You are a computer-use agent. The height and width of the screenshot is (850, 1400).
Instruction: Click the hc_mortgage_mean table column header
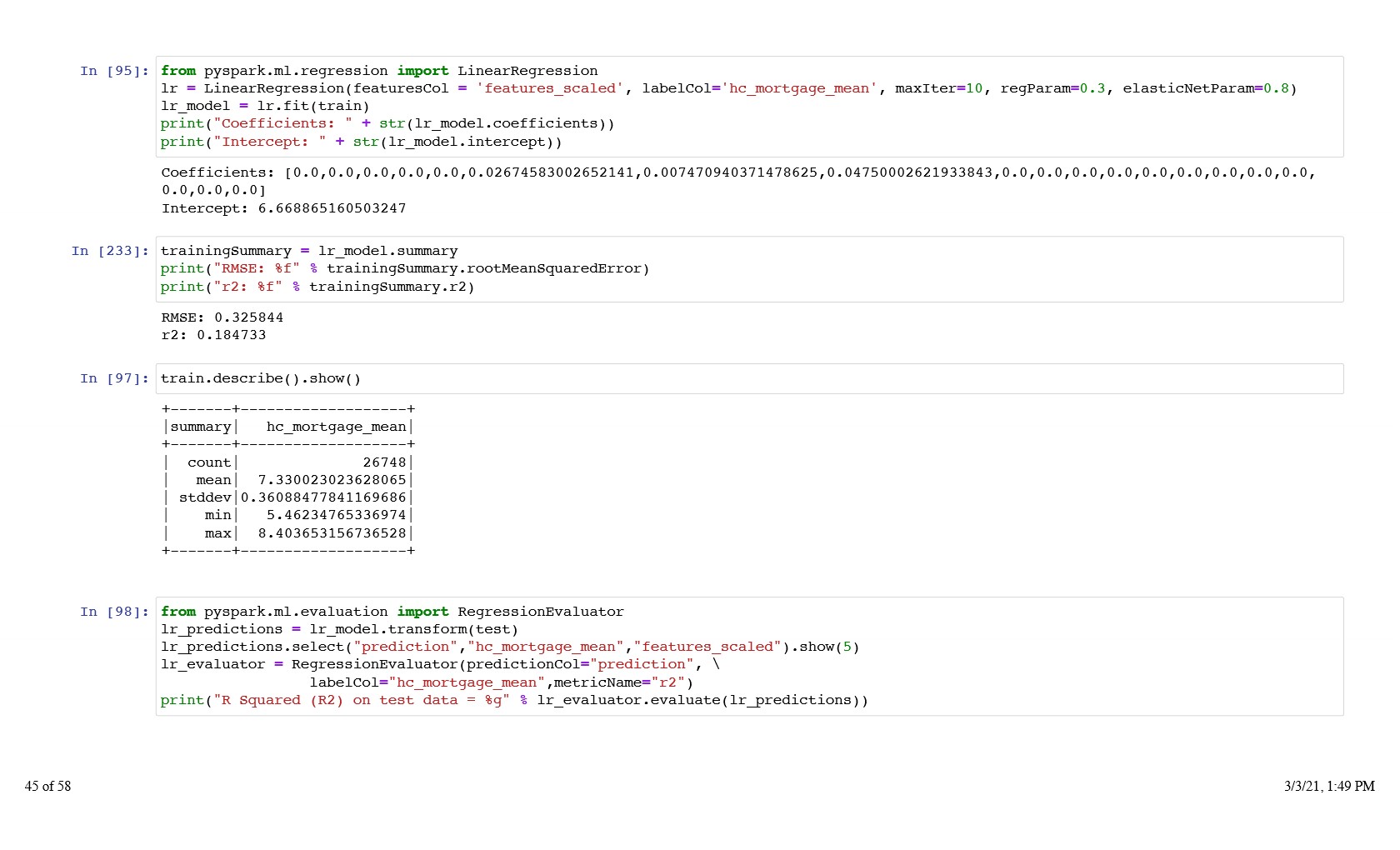(336, 427)
